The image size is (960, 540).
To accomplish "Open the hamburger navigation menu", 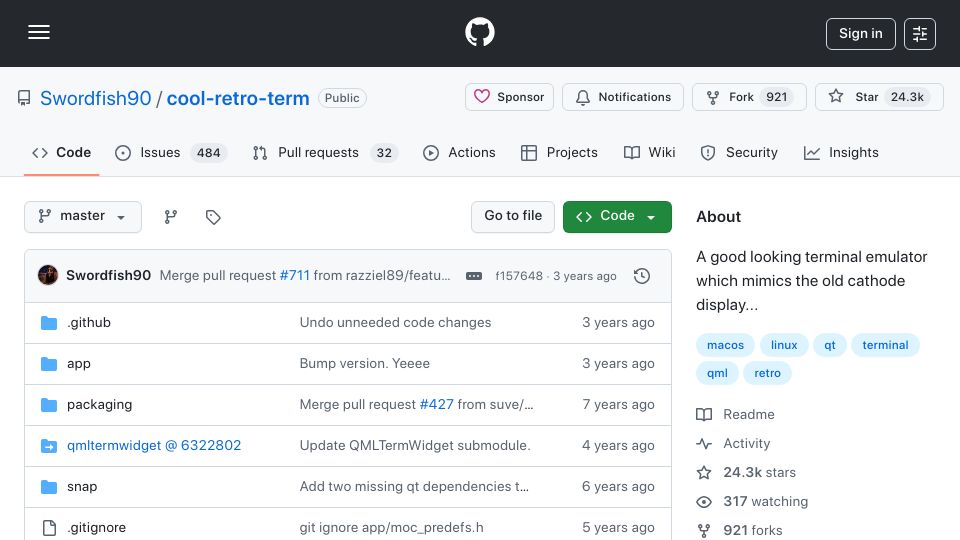I will [39, 32].
